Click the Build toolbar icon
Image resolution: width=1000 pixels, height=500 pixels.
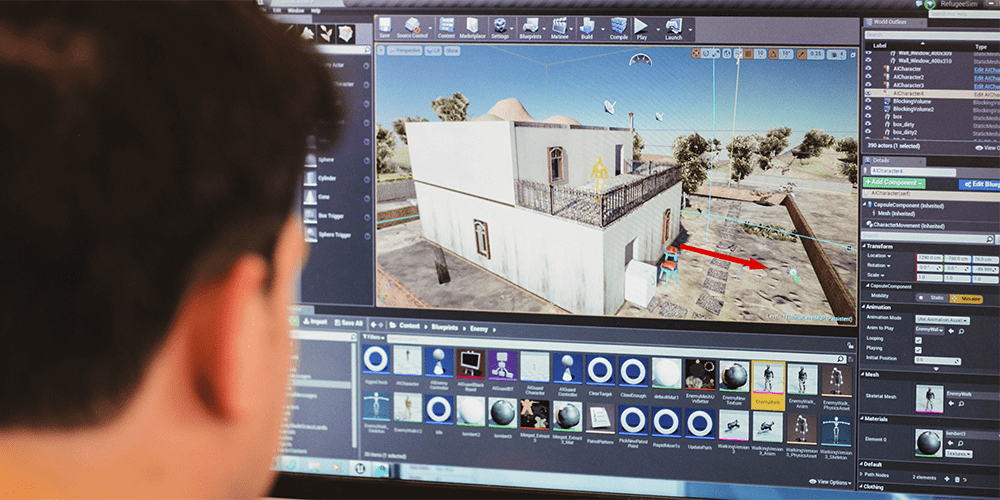587,28
